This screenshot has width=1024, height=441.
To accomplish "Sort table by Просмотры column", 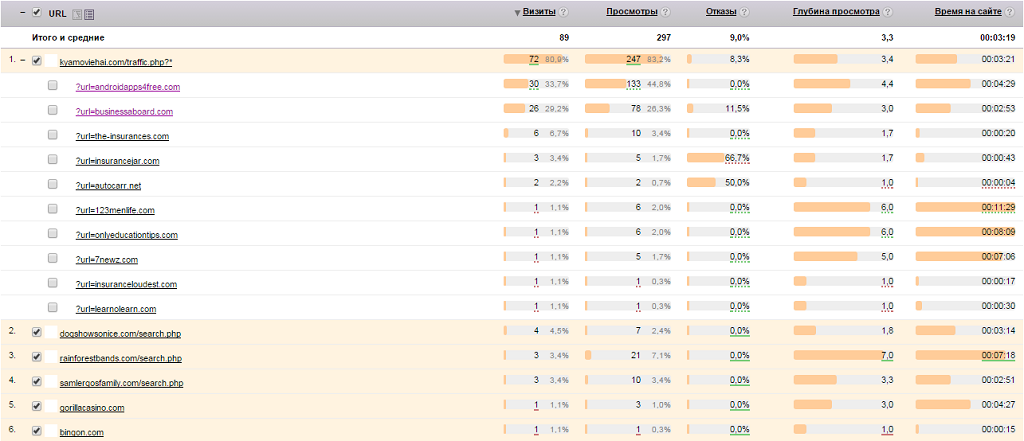I will pyautogui.click(x=632, y=12).
